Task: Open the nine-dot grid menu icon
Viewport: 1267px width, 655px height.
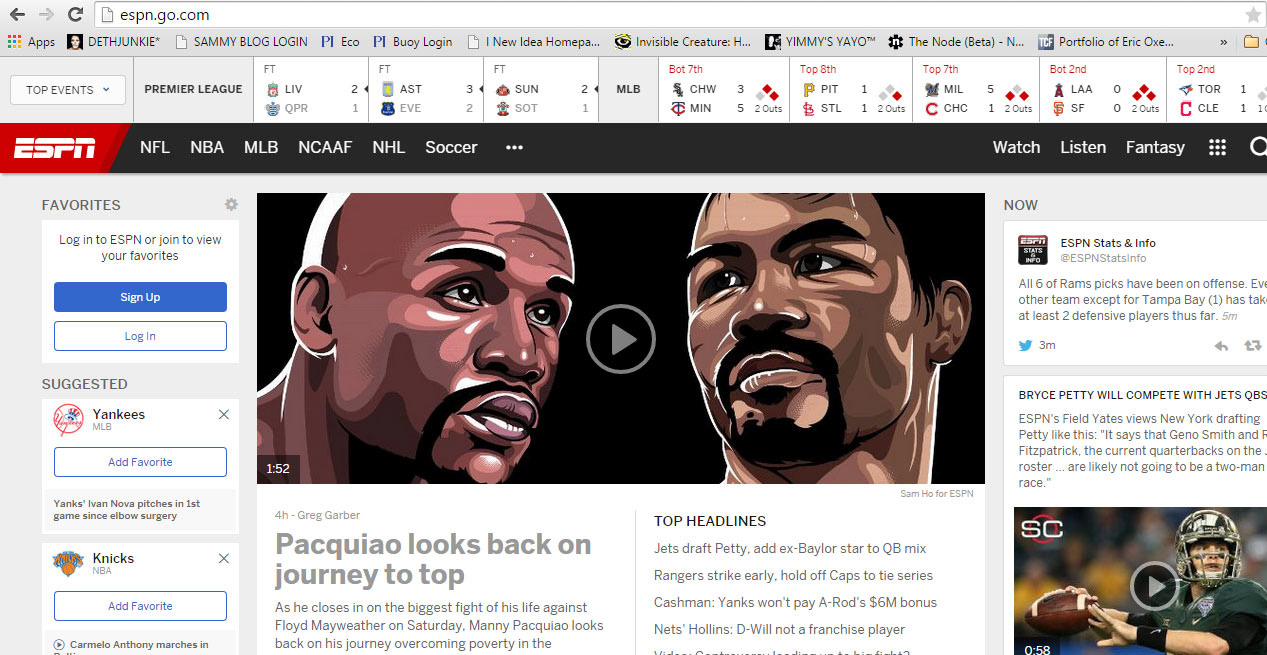Action: (1217, 147)
